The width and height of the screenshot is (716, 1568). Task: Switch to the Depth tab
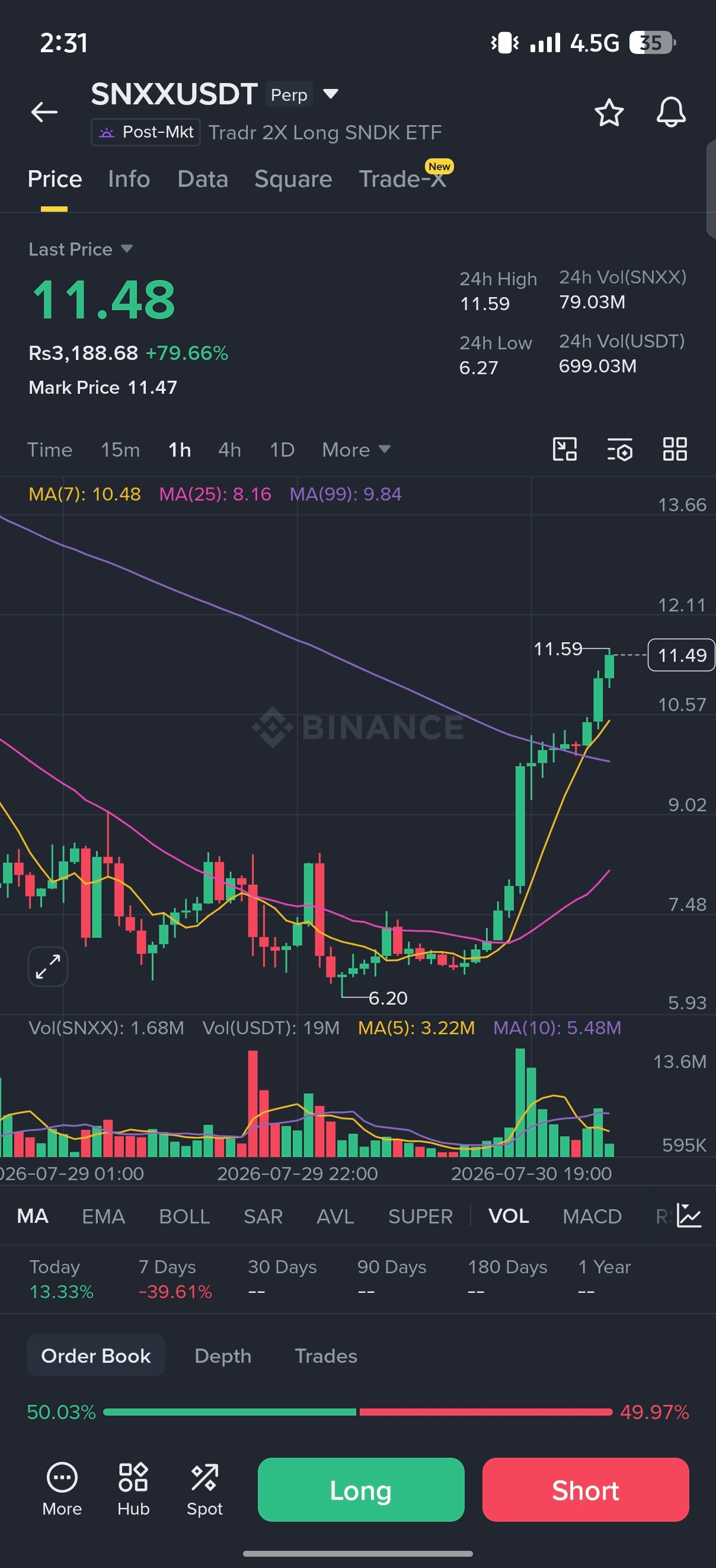tap(223, 1356)
